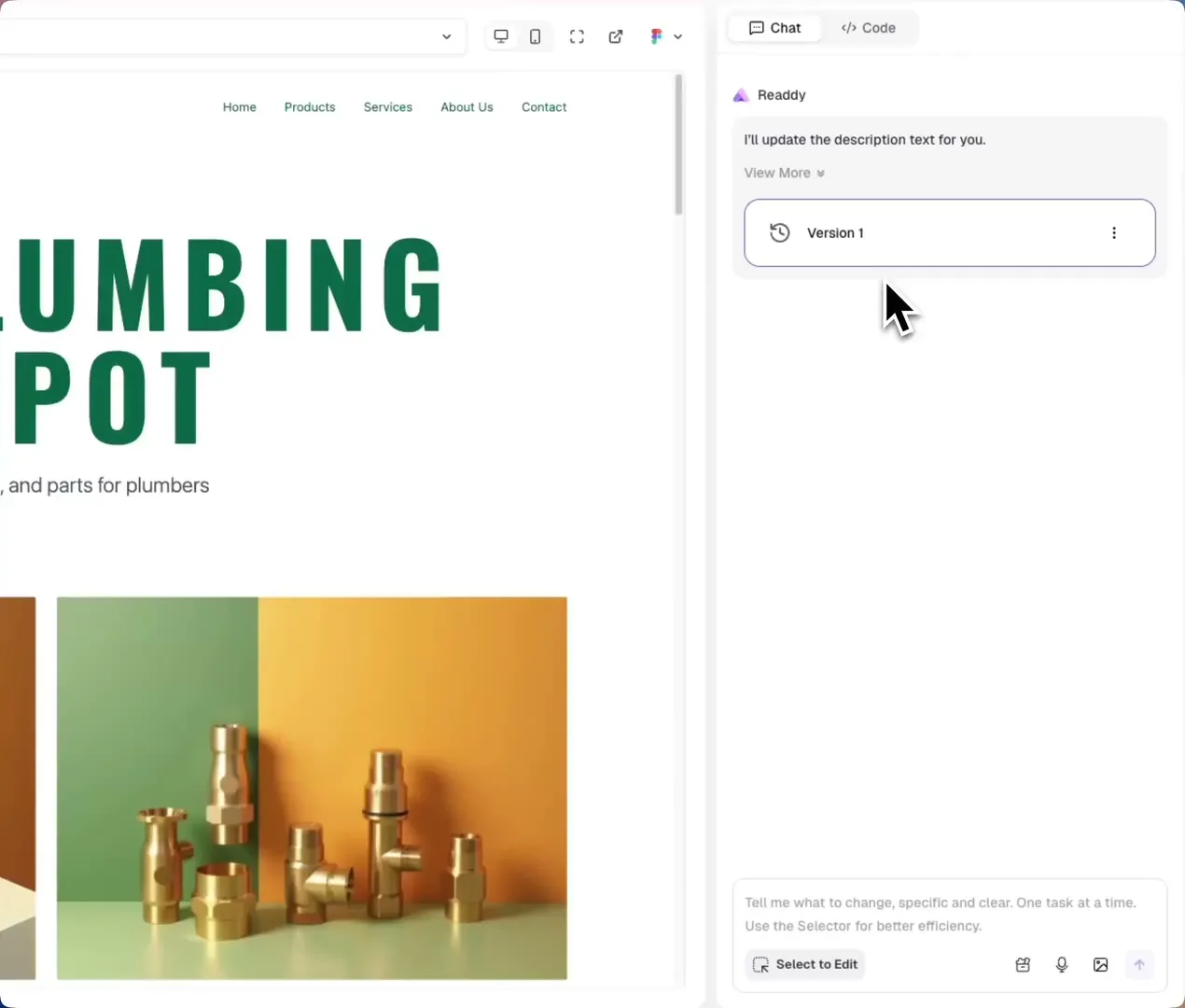Switch to the Chat tab
The width and height of the screenshot is (1185, 1008).
[x=774, y=28]
